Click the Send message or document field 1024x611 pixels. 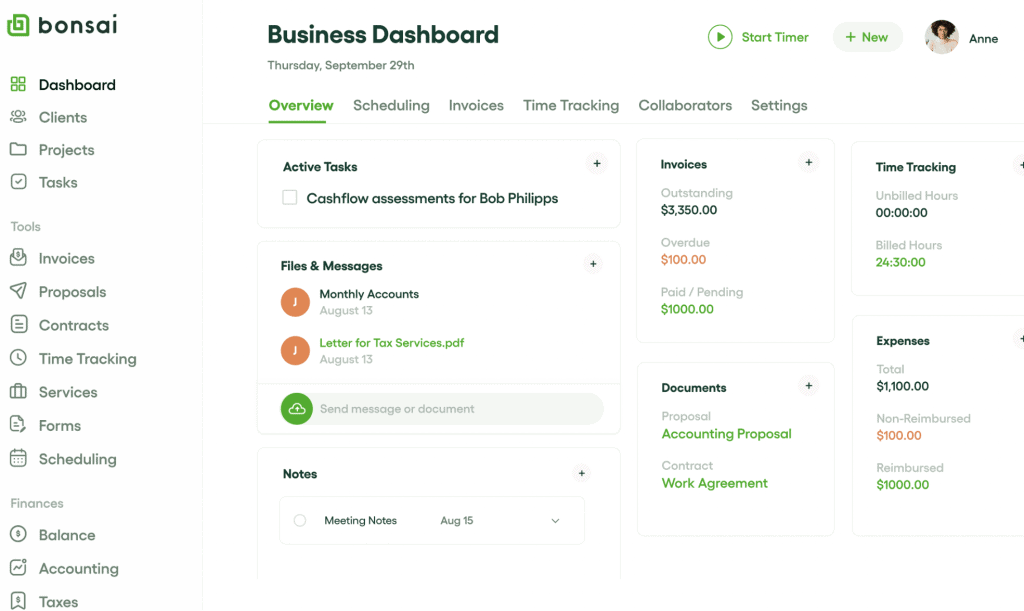coord(430,408)
